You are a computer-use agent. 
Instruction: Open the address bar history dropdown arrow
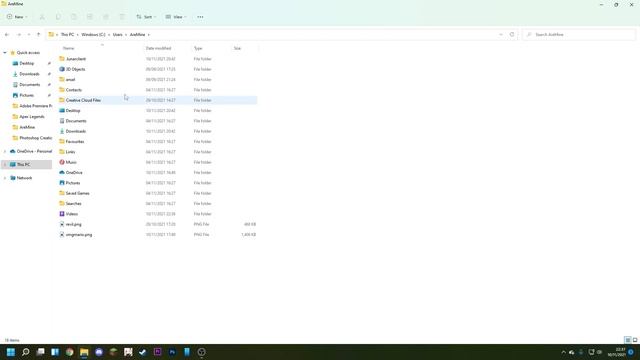pyautogui.click(x=501, y=35)
